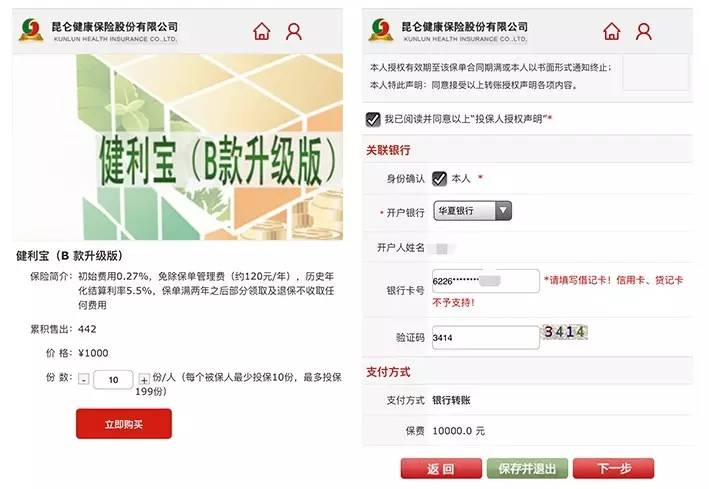This screenshot has width=709, height=489.
Task: Increase share quantity with plus button
Action: click(144, 379)
